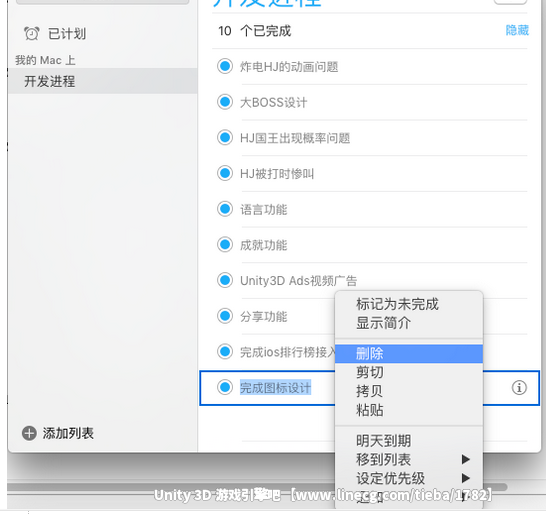Toggle the 完成图标设计 completion circle
The image size is (546, 514).
pyautogui.click(x=225, y=387)
